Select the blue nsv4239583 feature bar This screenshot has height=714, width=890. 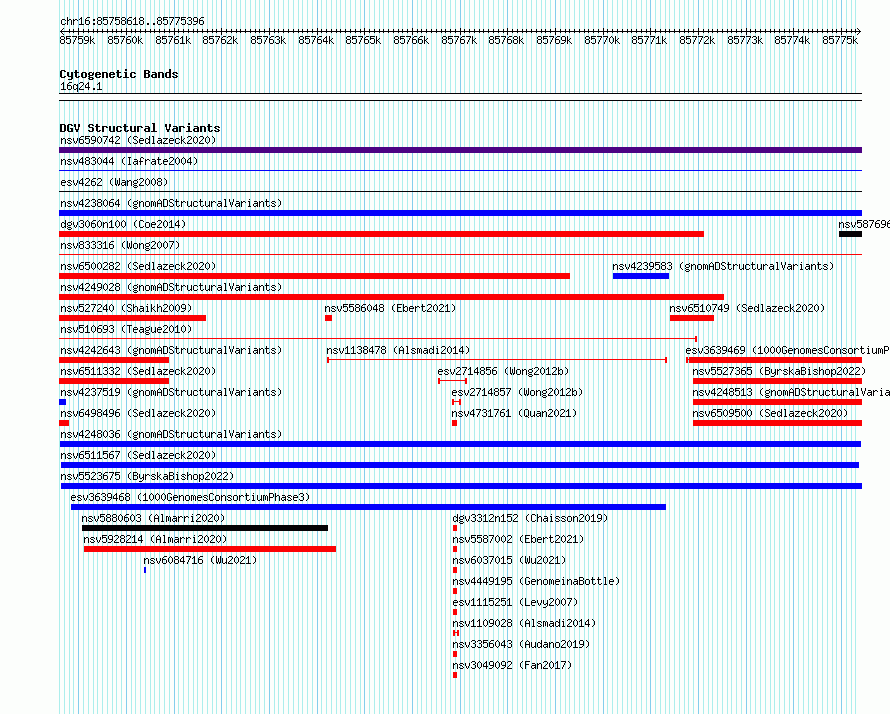[x=641, y=276]
